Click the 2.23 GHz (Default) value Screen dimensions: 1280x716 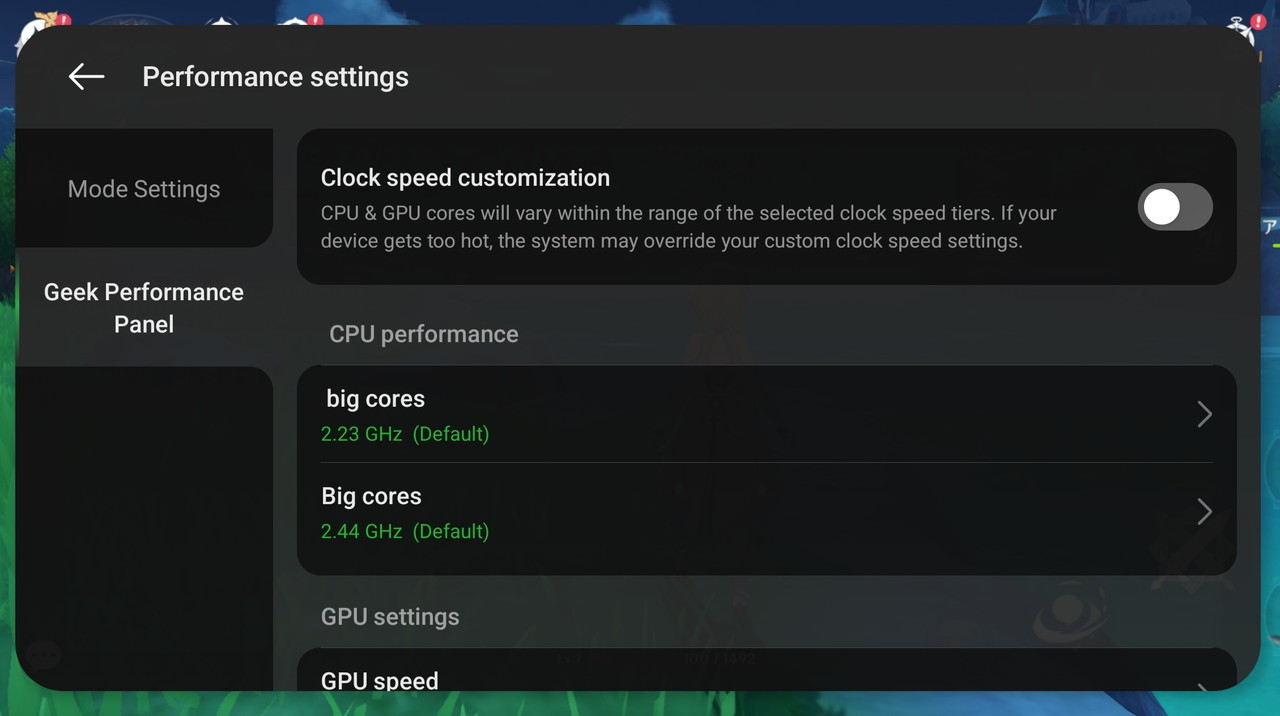pyautogui.click(x=405, y=434)
